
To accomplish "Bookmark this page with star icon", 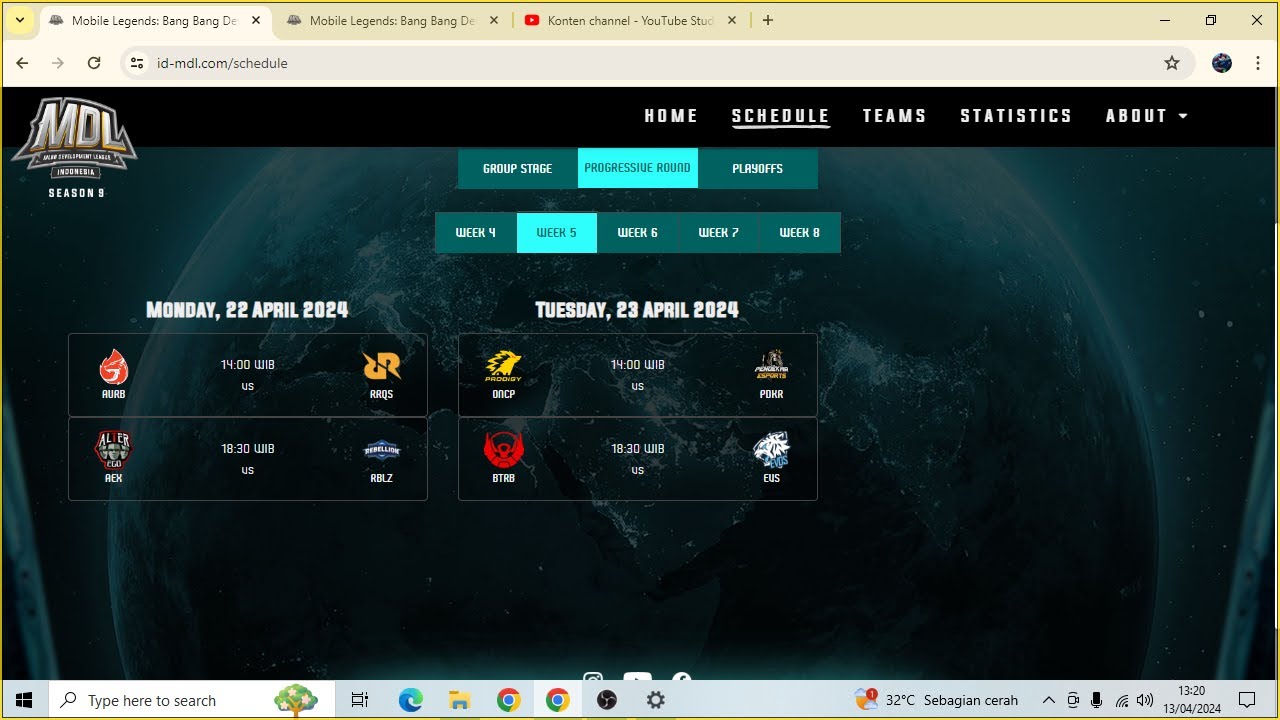I will pos(1172,63).
